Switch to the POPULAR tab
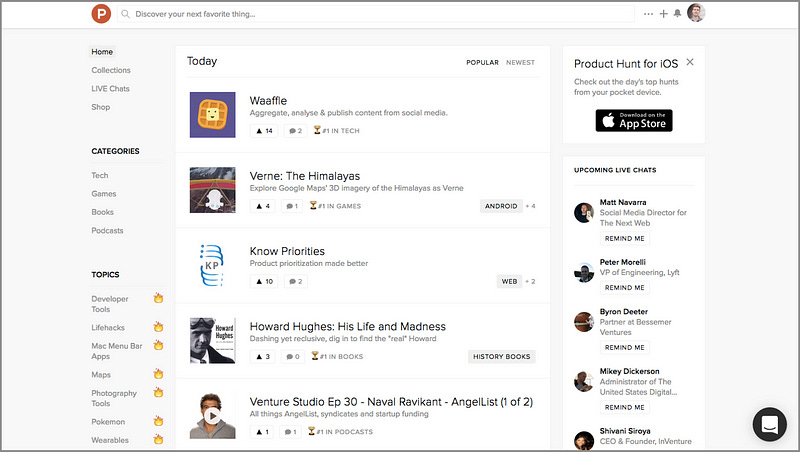 482,62
